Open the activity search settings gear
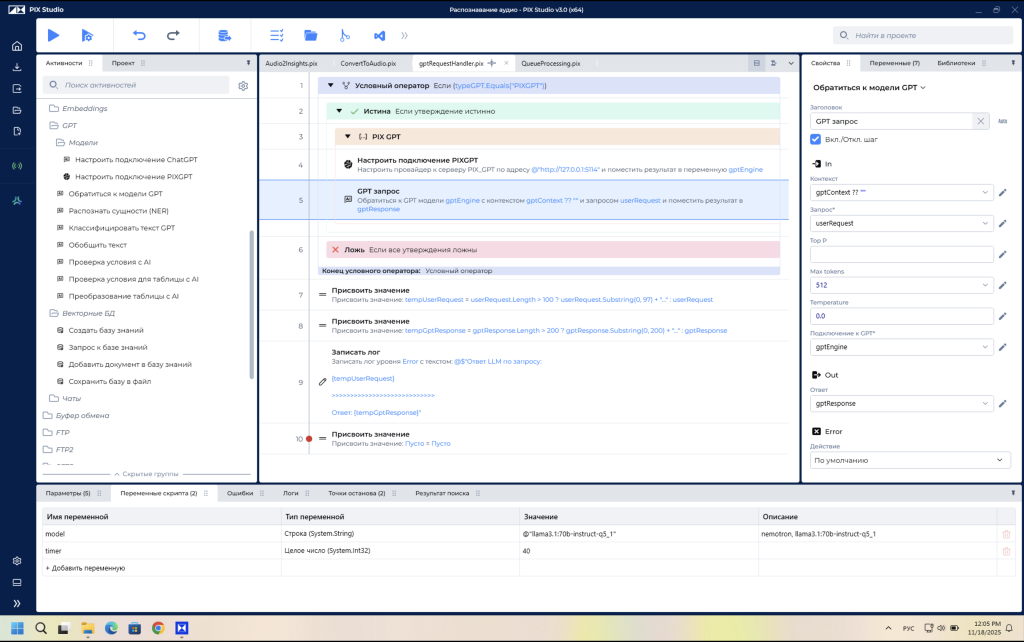Screen dimensions: 1024x642 pos(243,86)
